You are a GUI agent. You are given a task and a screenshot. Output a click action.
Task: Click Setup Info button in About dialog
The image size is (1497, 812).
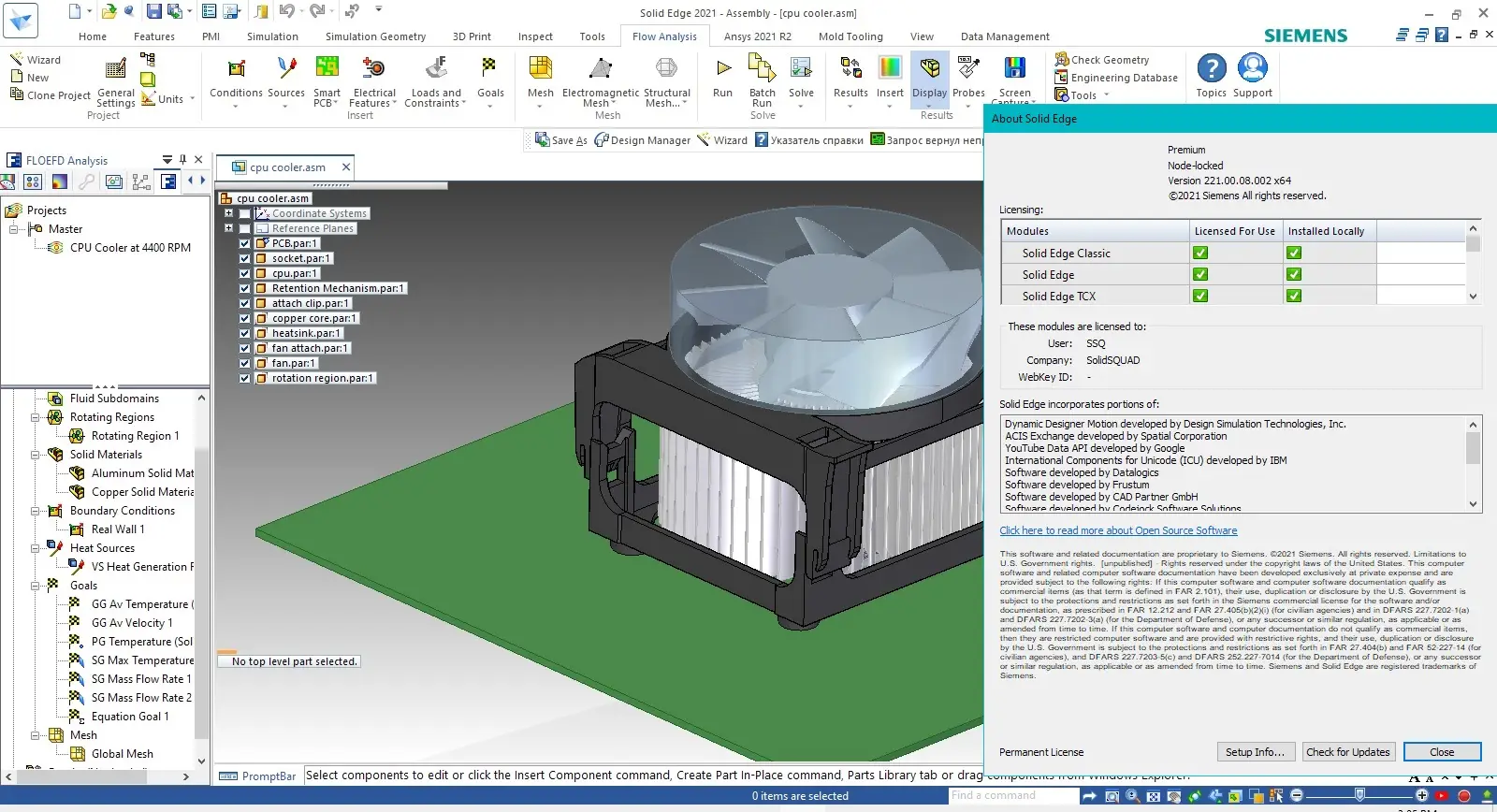coord(1256,752)
